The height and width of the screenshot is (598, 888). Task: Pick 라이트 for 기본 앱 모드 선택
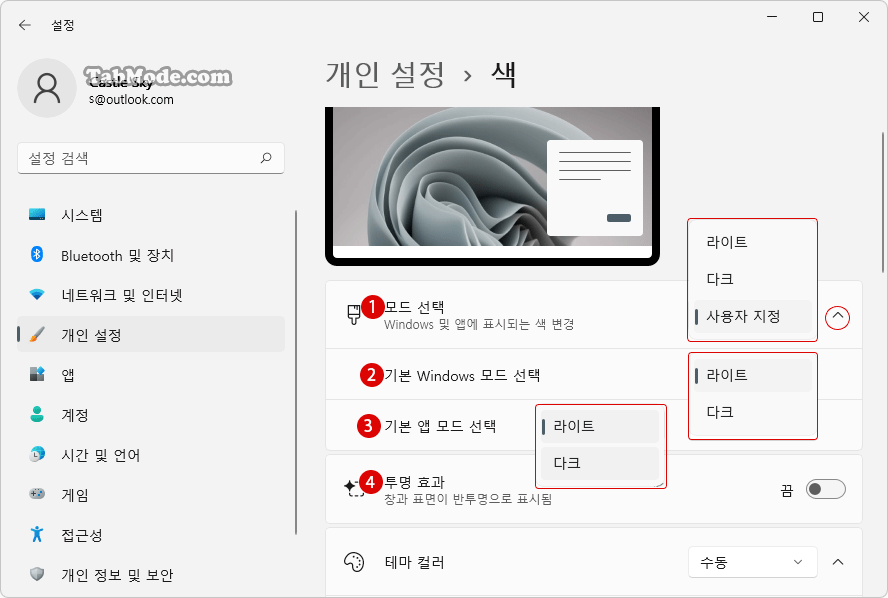point(600,426)
